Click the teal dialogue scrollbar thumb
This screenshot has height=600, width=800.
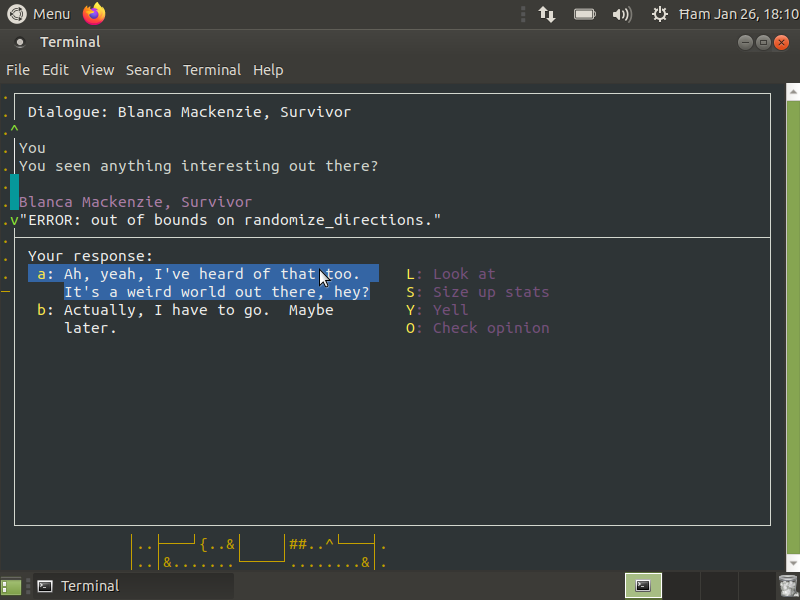pos(14,192)
